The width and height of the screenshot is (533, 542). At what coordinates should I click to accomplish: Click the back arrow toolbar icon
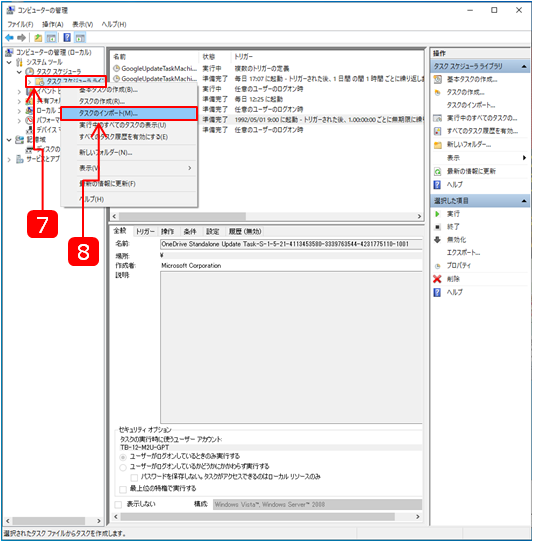(x=9, y=38)
